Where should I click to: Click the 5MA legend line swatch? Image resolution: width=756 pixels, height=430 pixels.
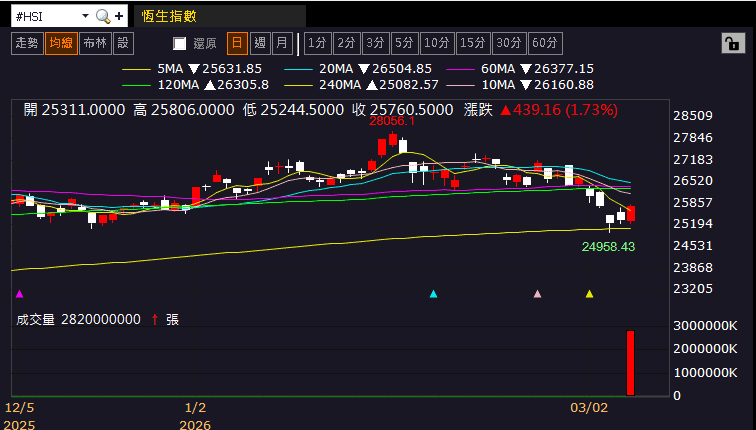136,69
